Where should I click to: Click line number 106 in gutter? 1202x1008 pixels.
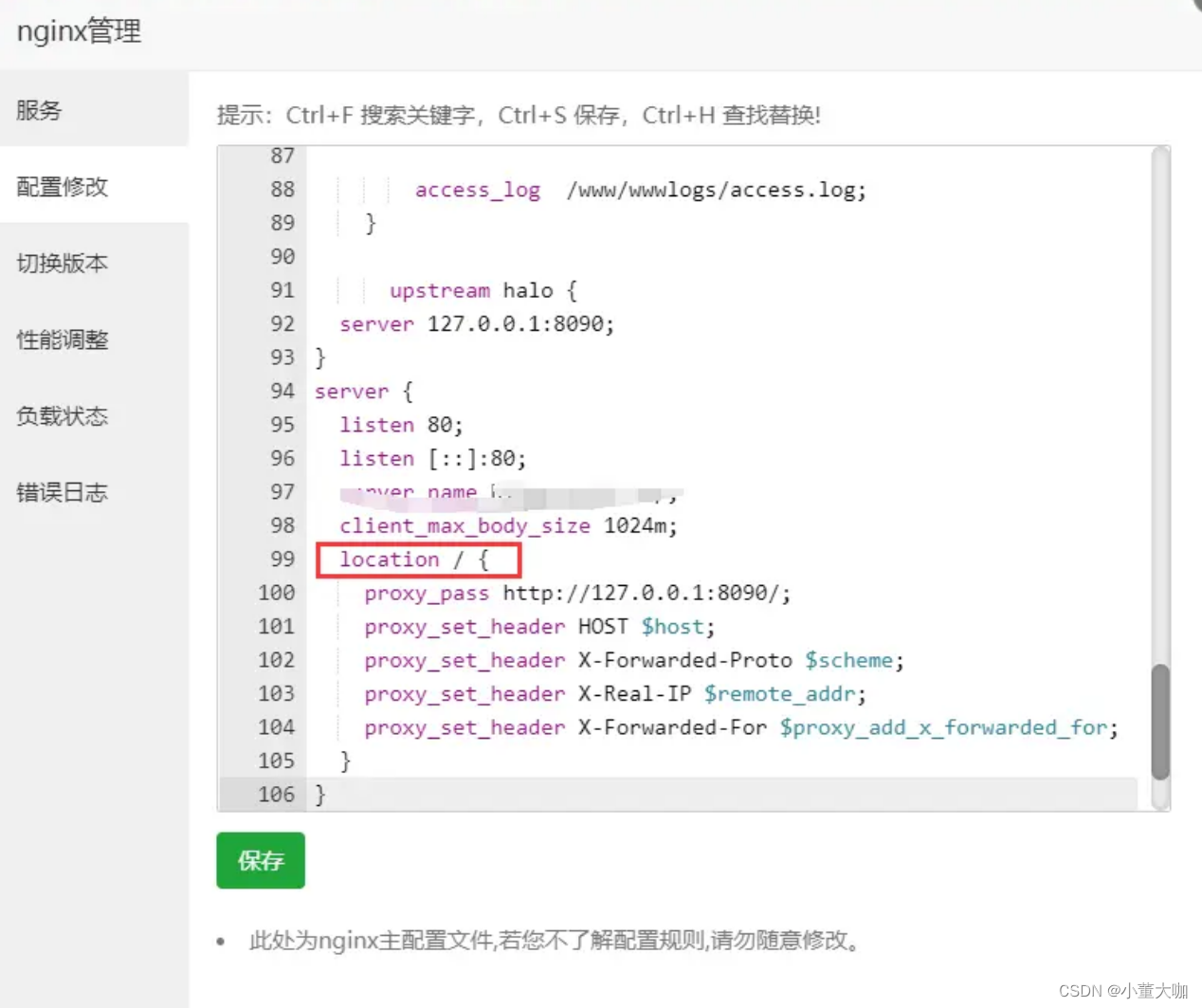[276, 795]
